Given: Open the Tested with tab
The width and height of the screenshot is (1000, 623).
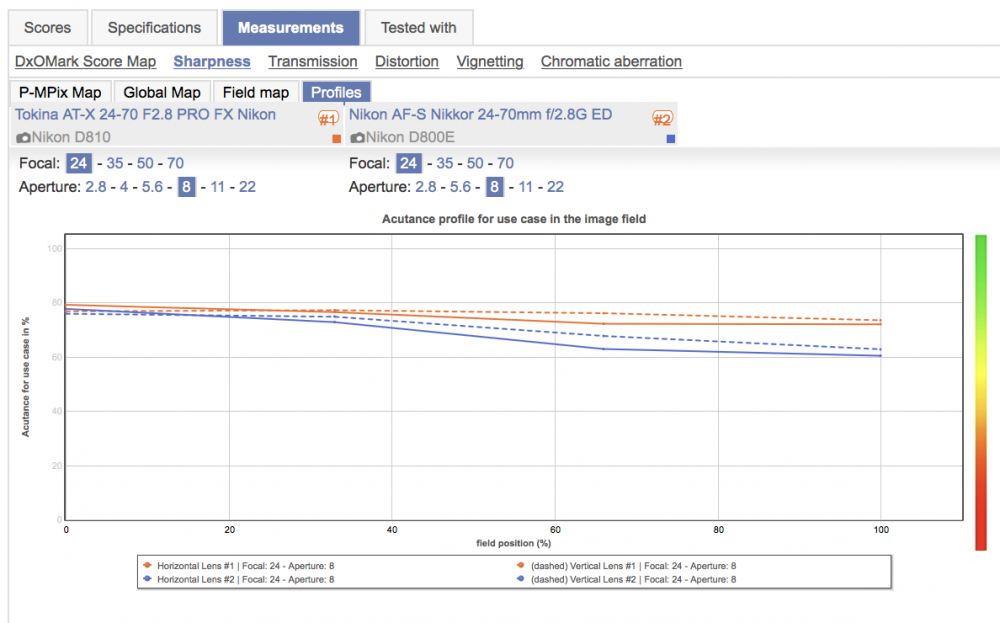Looking at the screenshot, I should coord(418,28).
